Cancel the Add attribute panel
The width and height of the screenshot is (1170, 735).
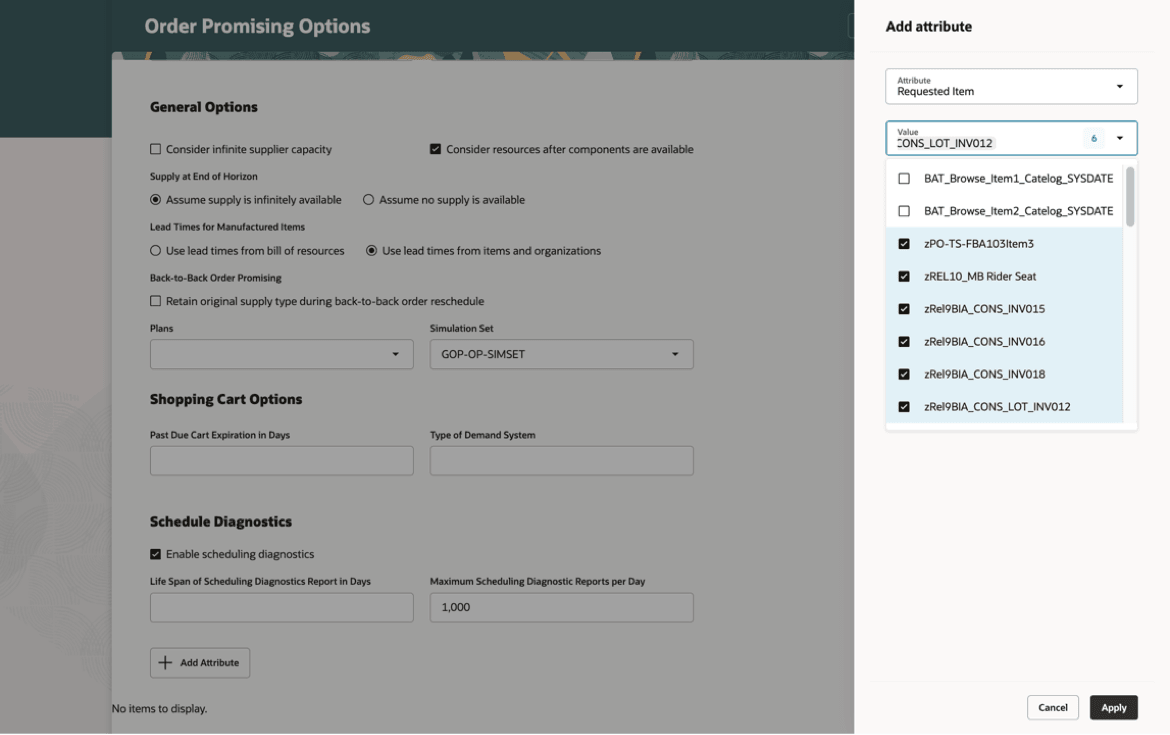[x=1052, y=707]
